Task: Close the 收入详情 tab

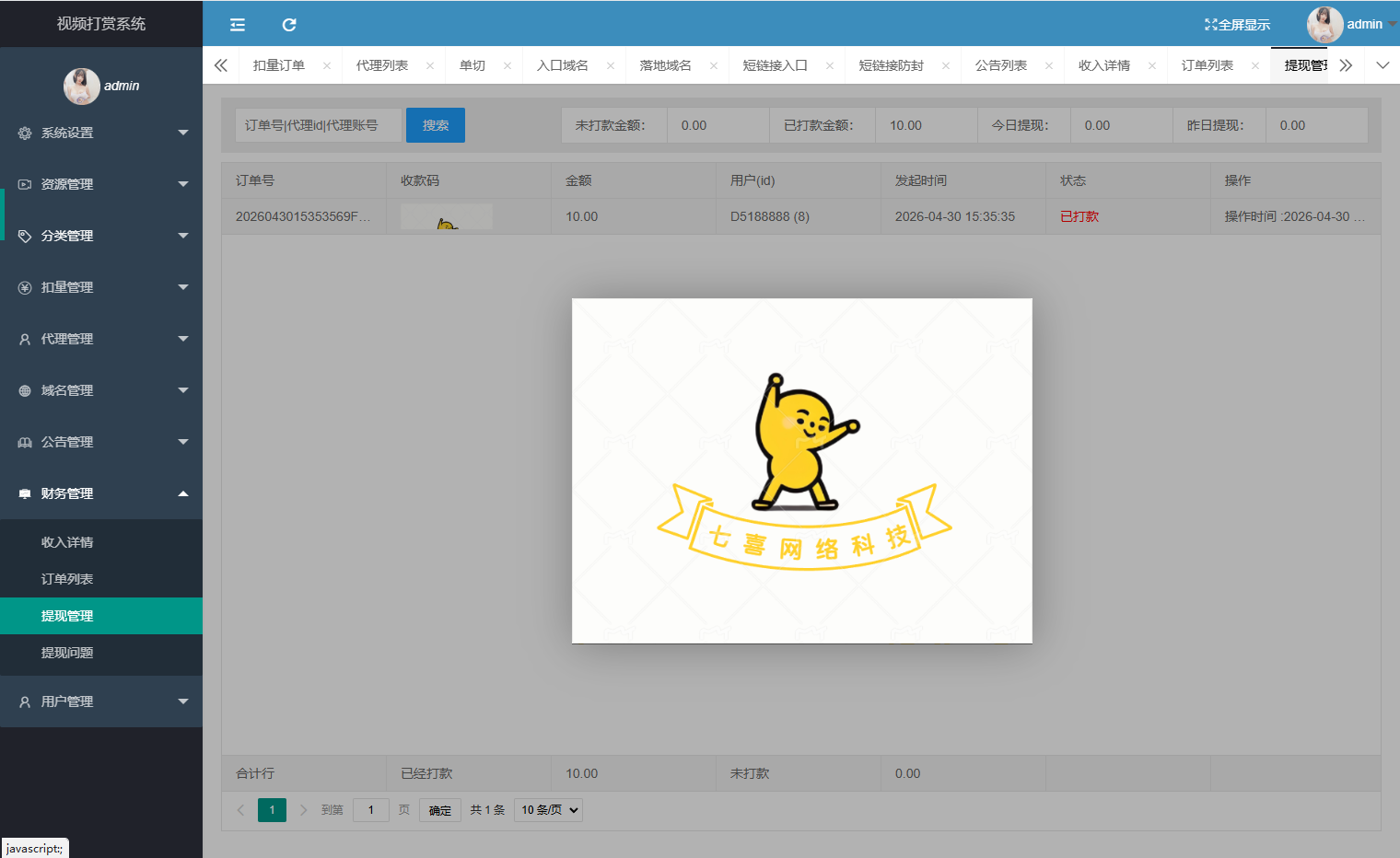Action: 1152,65
